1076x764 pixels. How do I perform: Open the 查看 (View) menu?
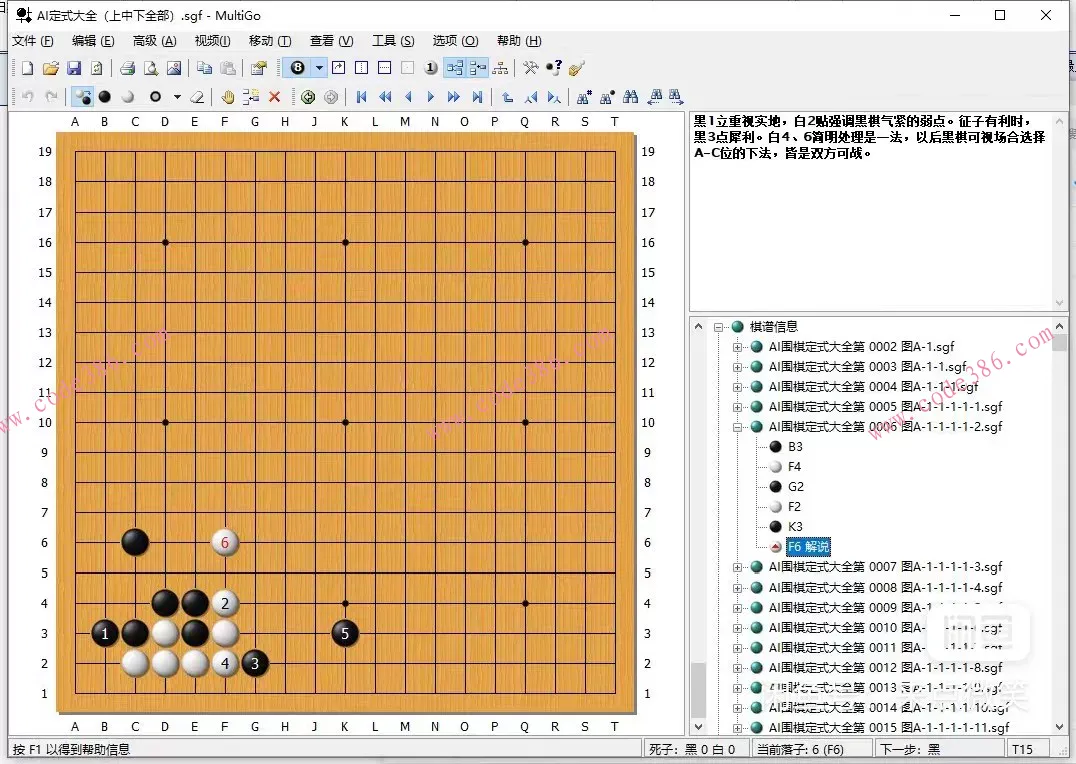[330, 41]
